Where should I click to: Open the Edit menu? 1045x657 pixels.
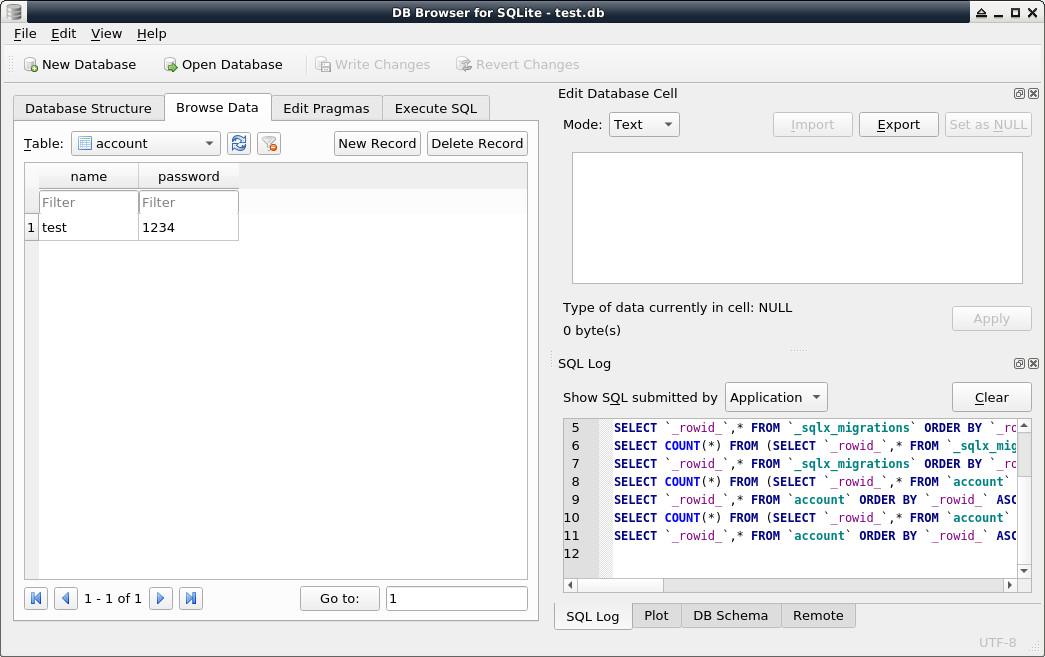pyautogui.click(x=63, y=33)
